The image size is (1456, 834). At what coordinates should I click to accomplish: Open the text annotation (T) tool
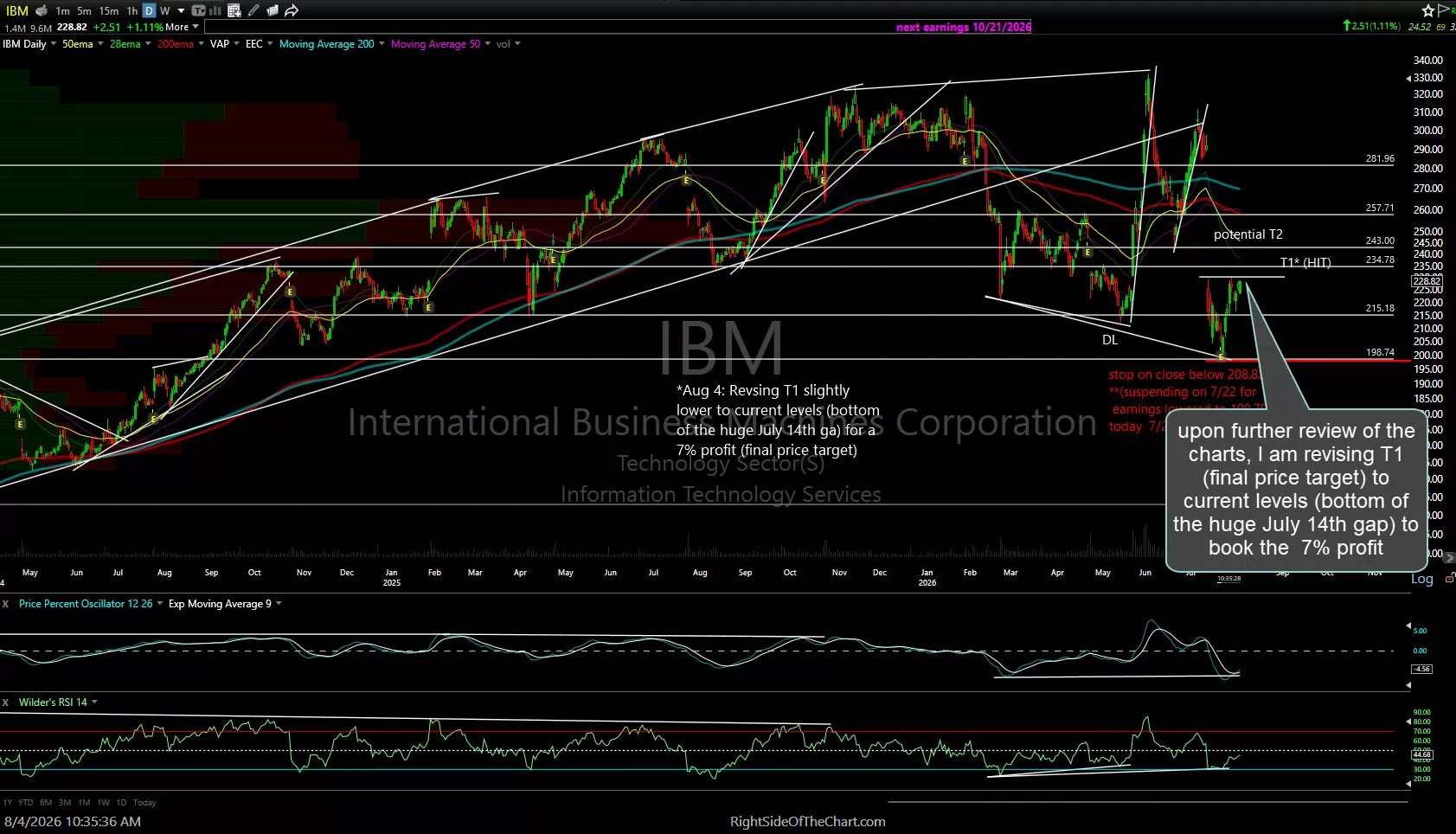(198, 10)
